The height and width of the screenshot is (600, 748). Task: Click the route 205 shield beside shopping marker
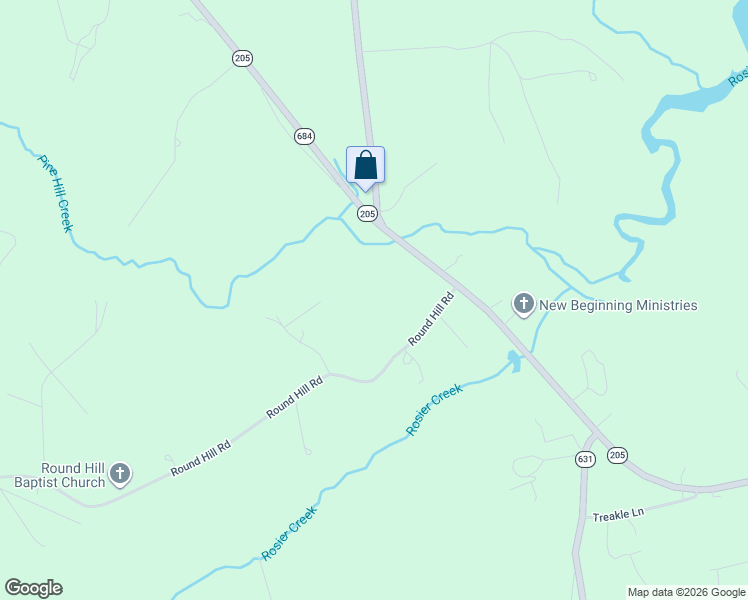point(367,214)
